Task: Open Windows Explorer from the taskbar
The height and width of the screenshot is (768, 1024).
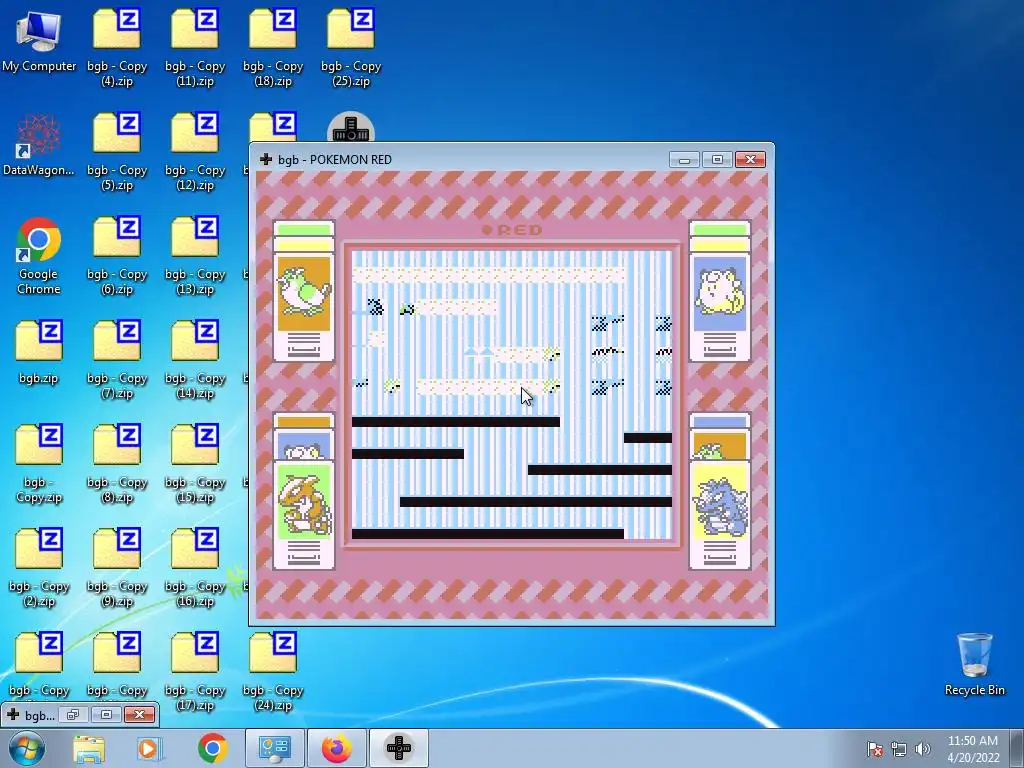Action: pos(89,748)
